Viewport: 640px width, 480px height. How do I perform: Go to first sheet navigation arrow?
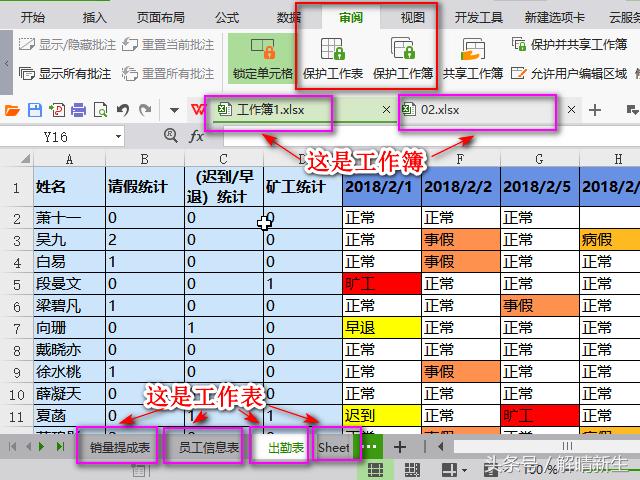(12, 447)
